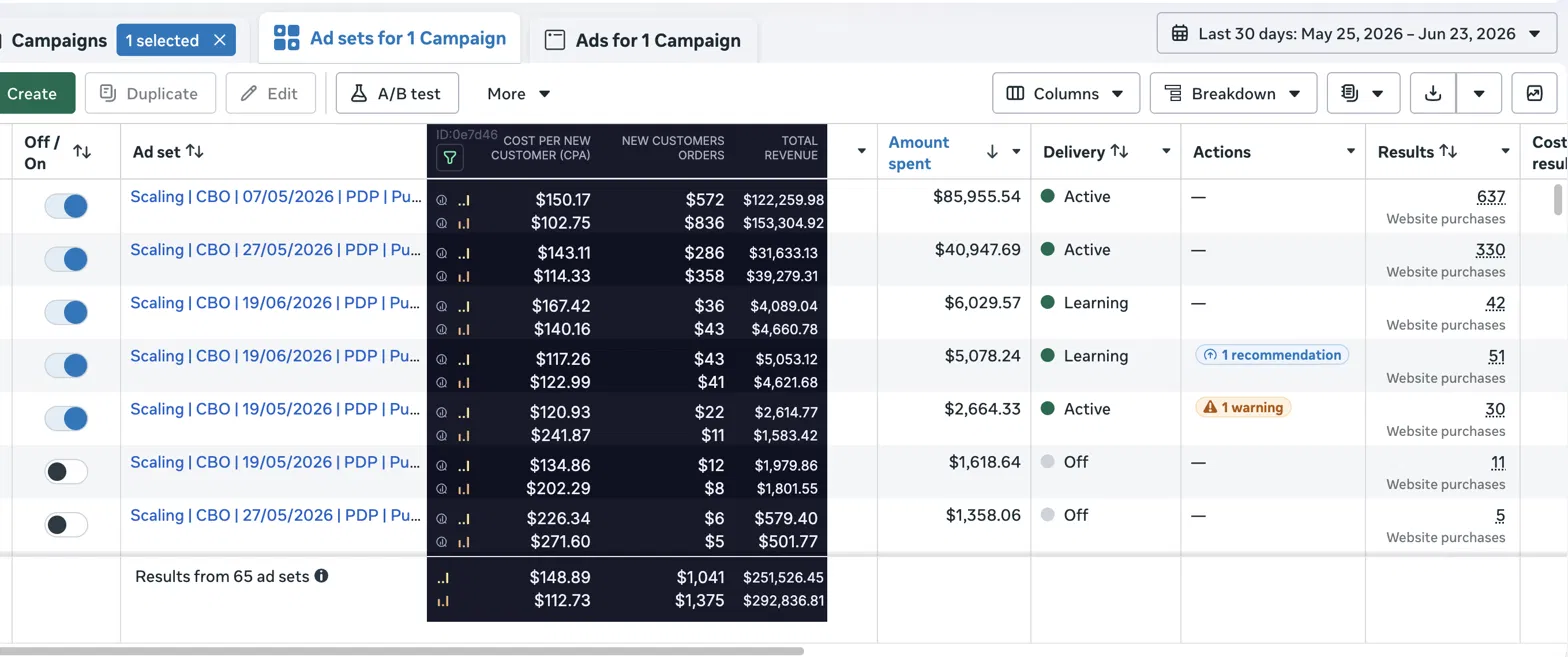This screenshot has width=1568, height=657.
Task: Click the info icon beside the $150.17 CPA
Action: pos(441,200)
